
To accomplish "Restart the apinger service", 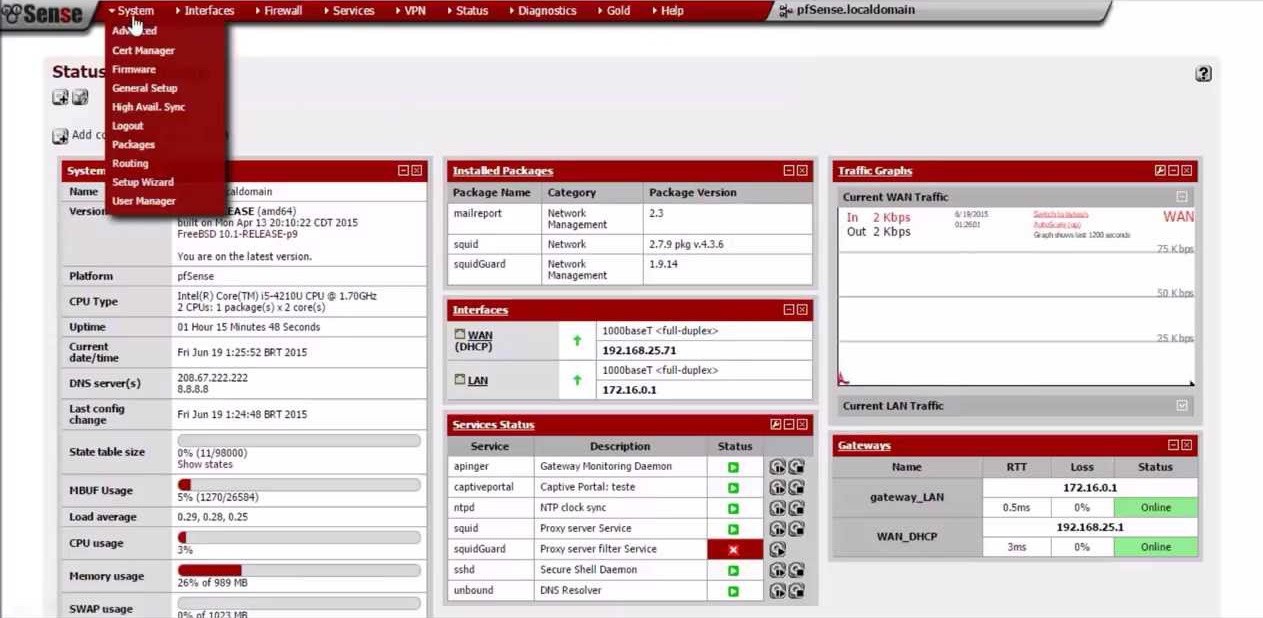I will tap(777, 466).
